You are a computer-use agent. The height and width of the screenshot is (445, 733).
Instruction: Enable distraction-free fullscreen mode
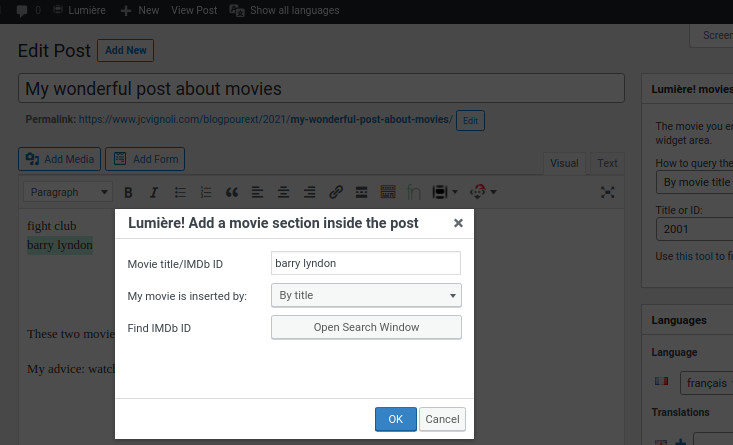pos(607,192)
